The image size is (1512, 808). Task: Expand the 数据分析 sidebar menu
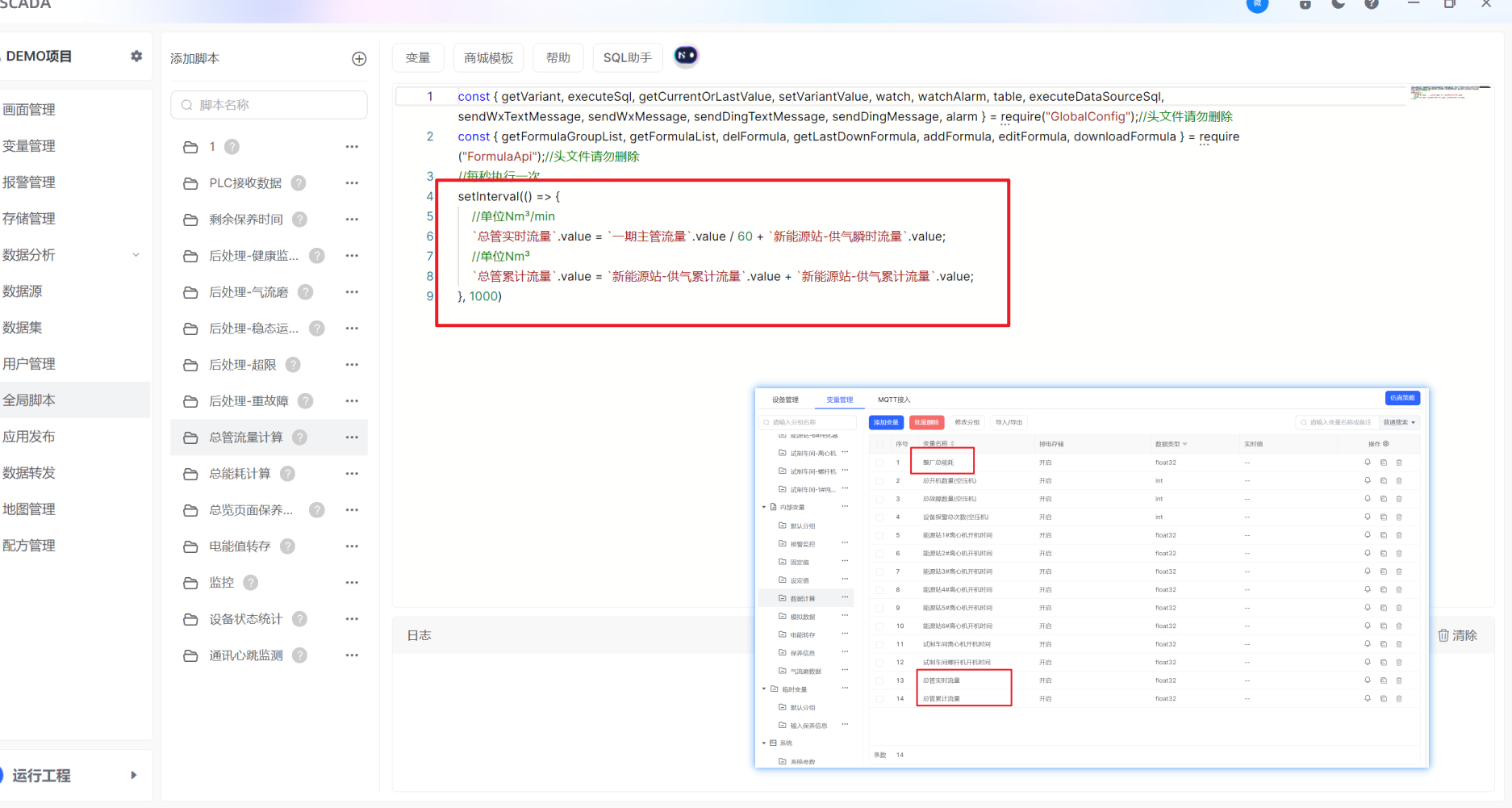(x=136, y=255)
